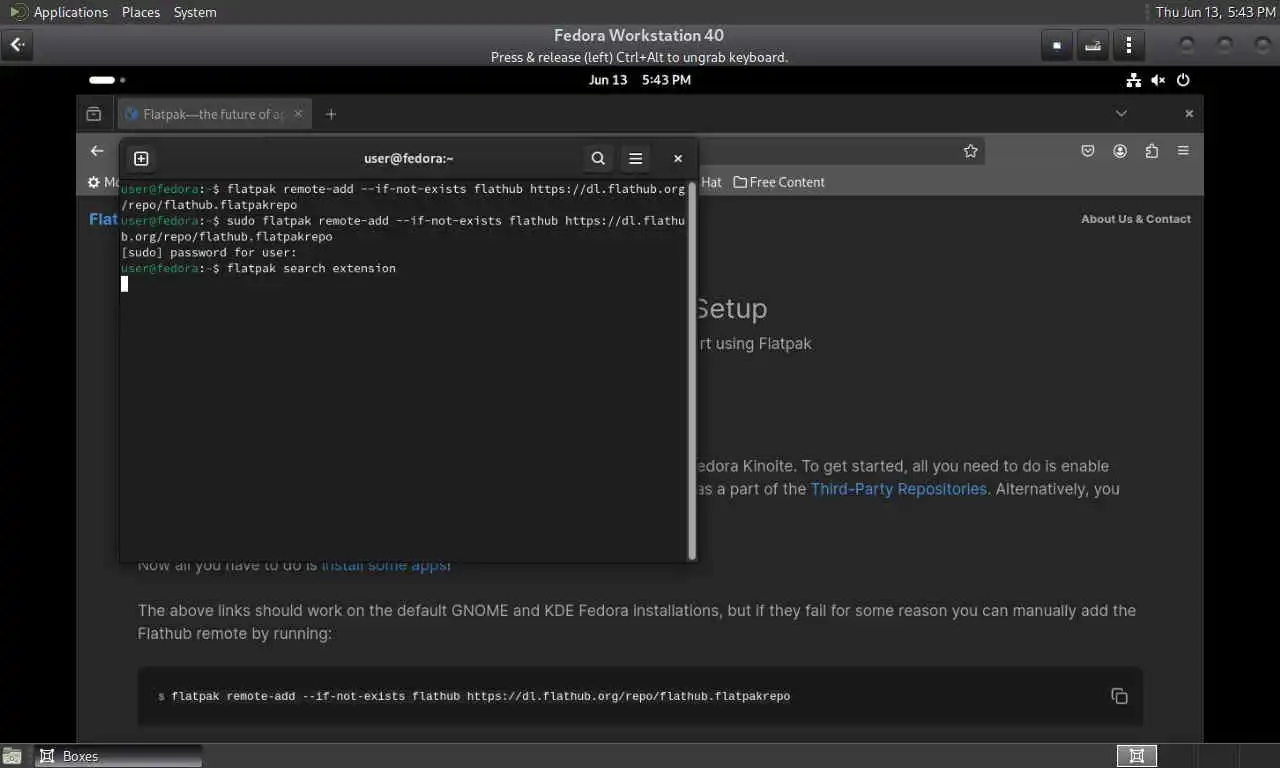Click the Fedora muted volume icon
The height and width of the screenshot is (768, 1280).
[x=1158, y=80]
